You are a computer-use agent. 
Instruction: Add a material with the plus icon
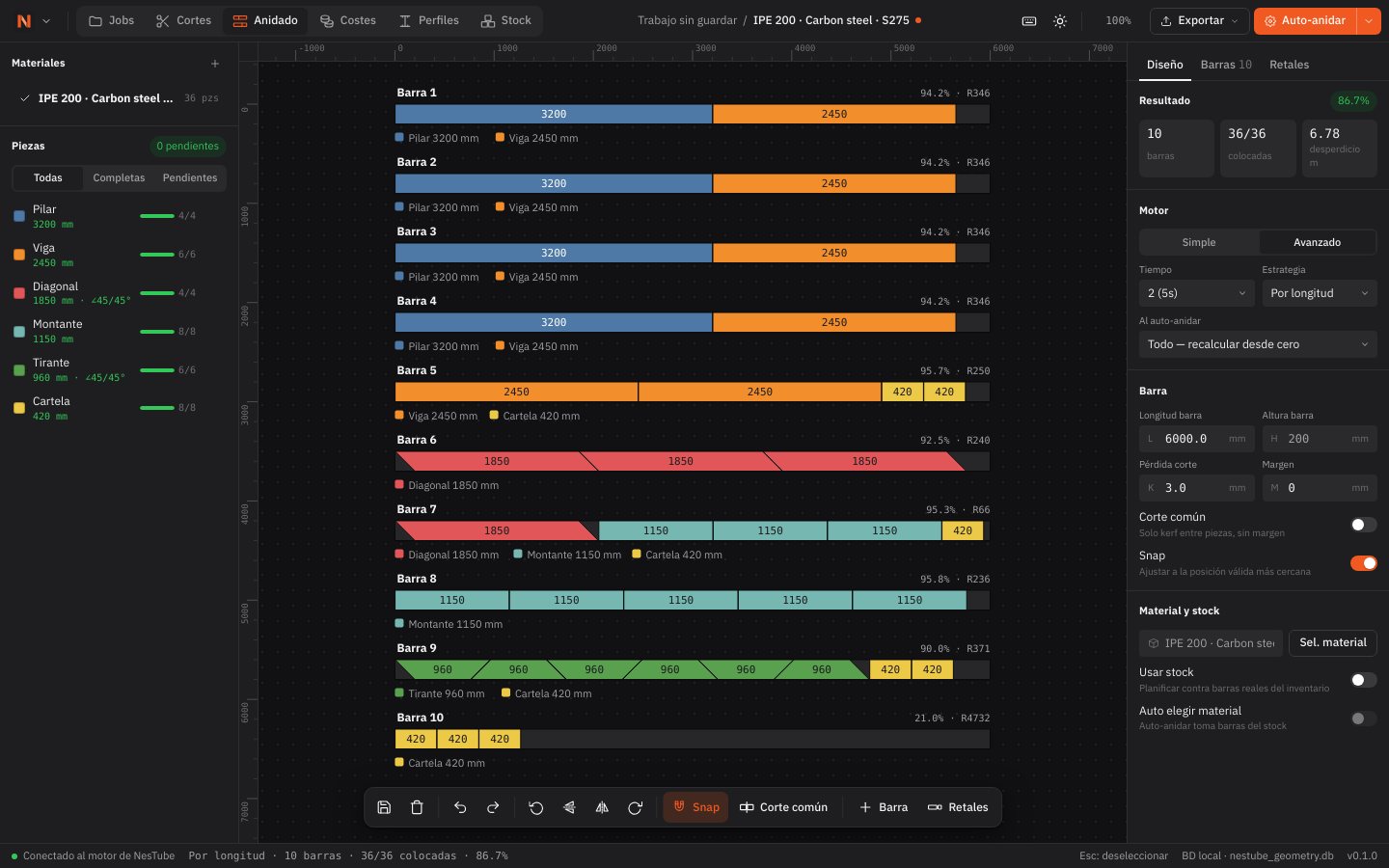click(x=215, y=64)
